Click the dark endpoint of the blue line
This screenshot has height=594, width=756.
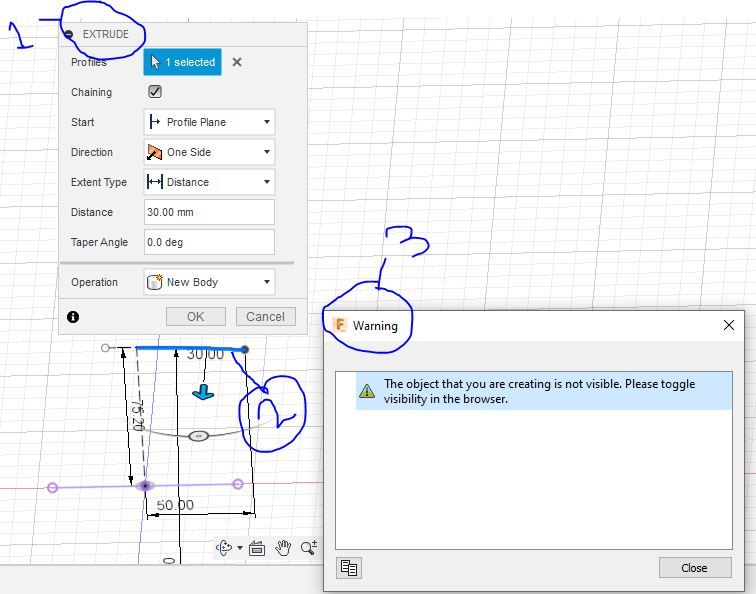(x=245, y=349)
